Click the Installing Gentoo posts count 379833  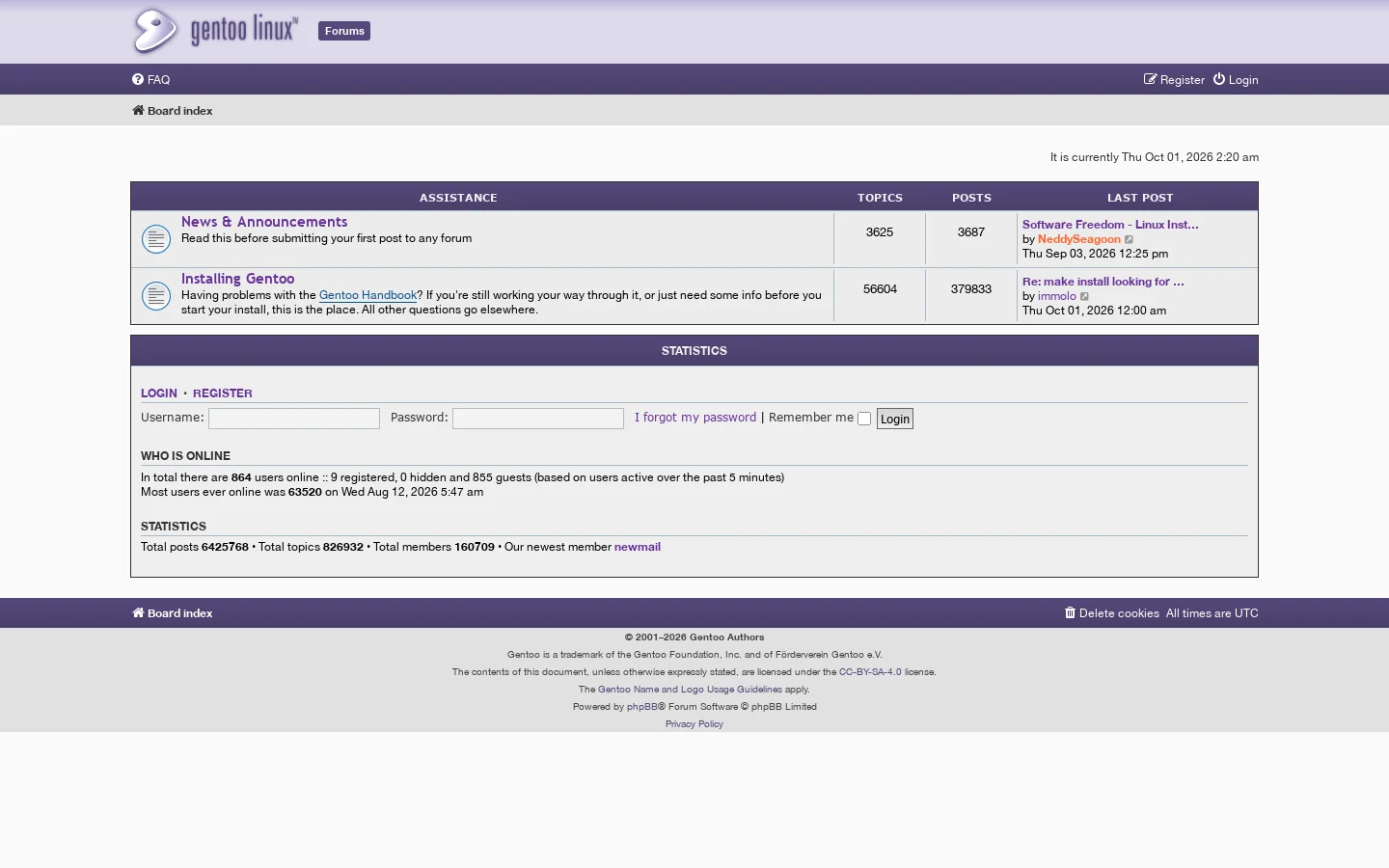[971, 289]
